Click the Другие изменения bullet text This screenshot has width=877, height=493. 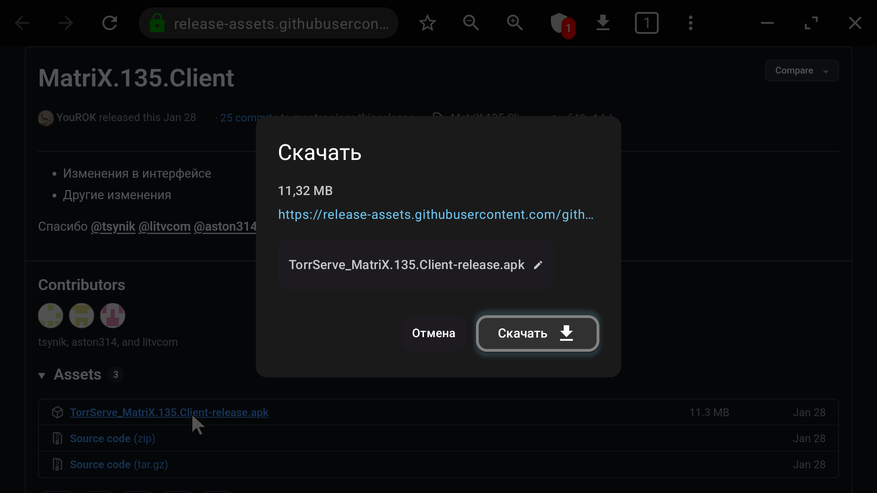(117, 195)
